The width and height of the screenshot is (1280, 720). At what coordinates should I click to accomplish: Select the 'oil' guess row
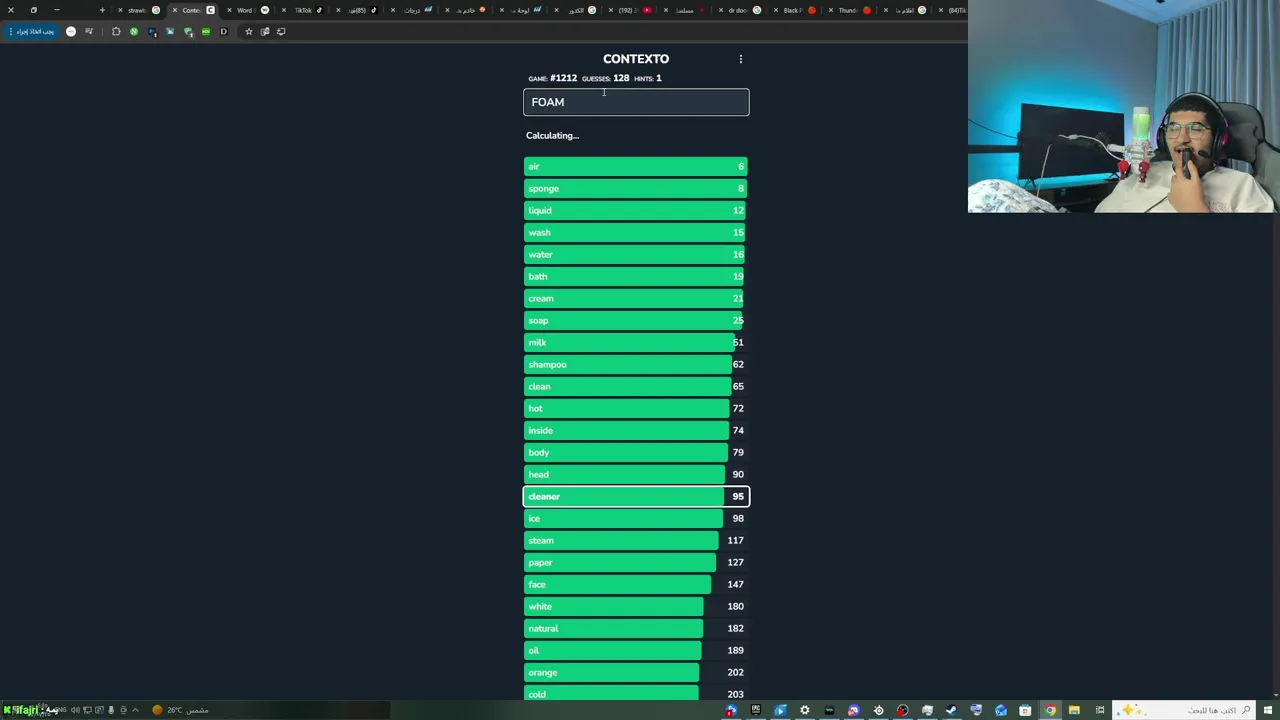pyautogui.click(x=636, y=650)
